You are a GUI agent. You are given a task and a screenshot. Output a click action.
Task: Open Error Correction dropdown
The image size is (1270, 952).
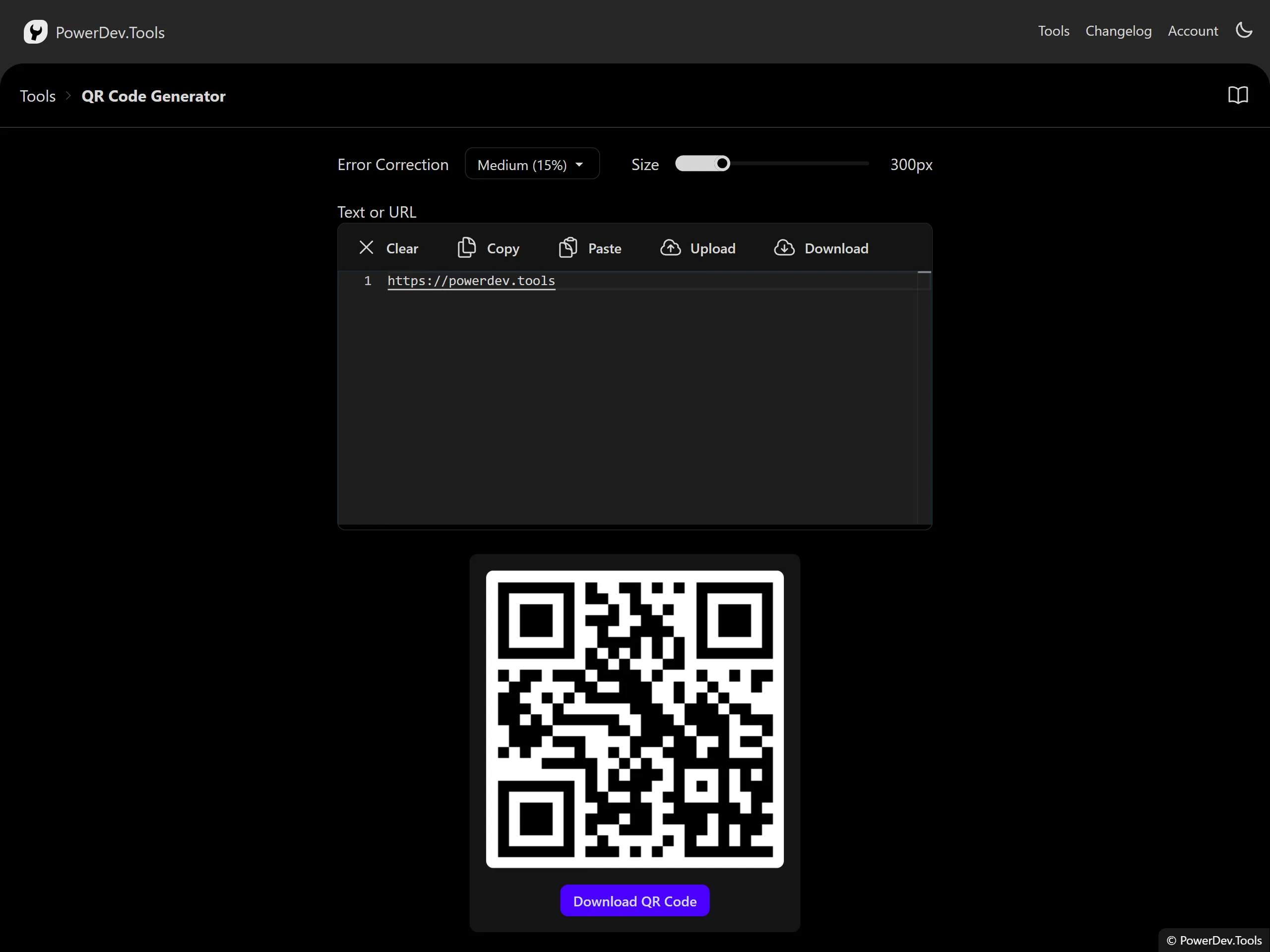pyautogui.click(x=532, y=165)
